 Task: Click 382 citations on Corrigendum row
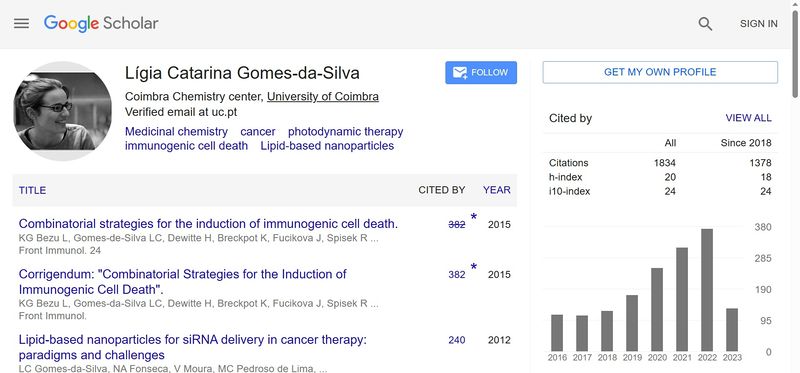[457, 275]
